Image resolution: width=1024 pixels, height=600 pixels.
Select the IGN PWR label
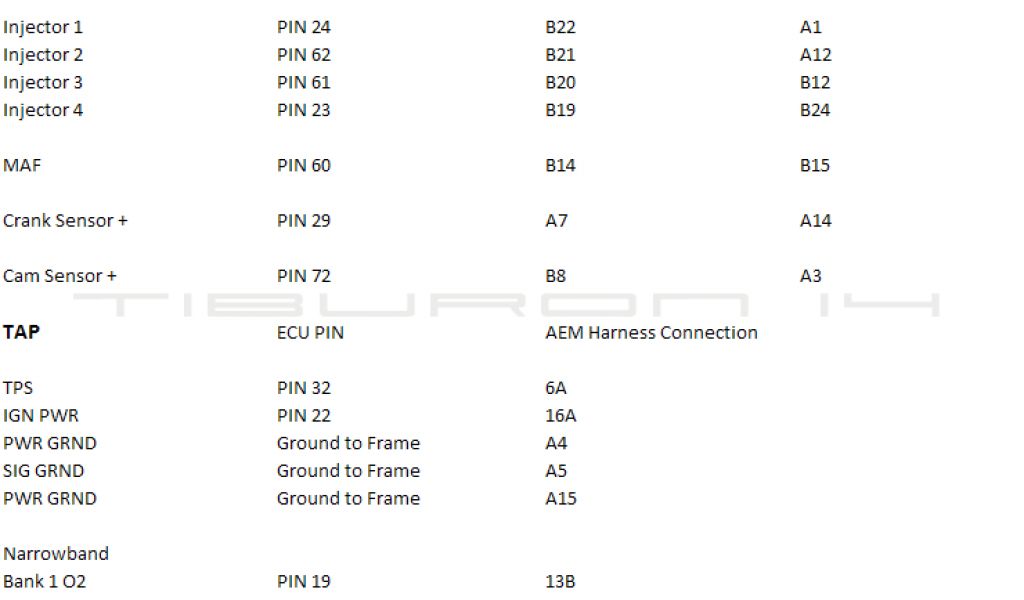tap(41, 415)
